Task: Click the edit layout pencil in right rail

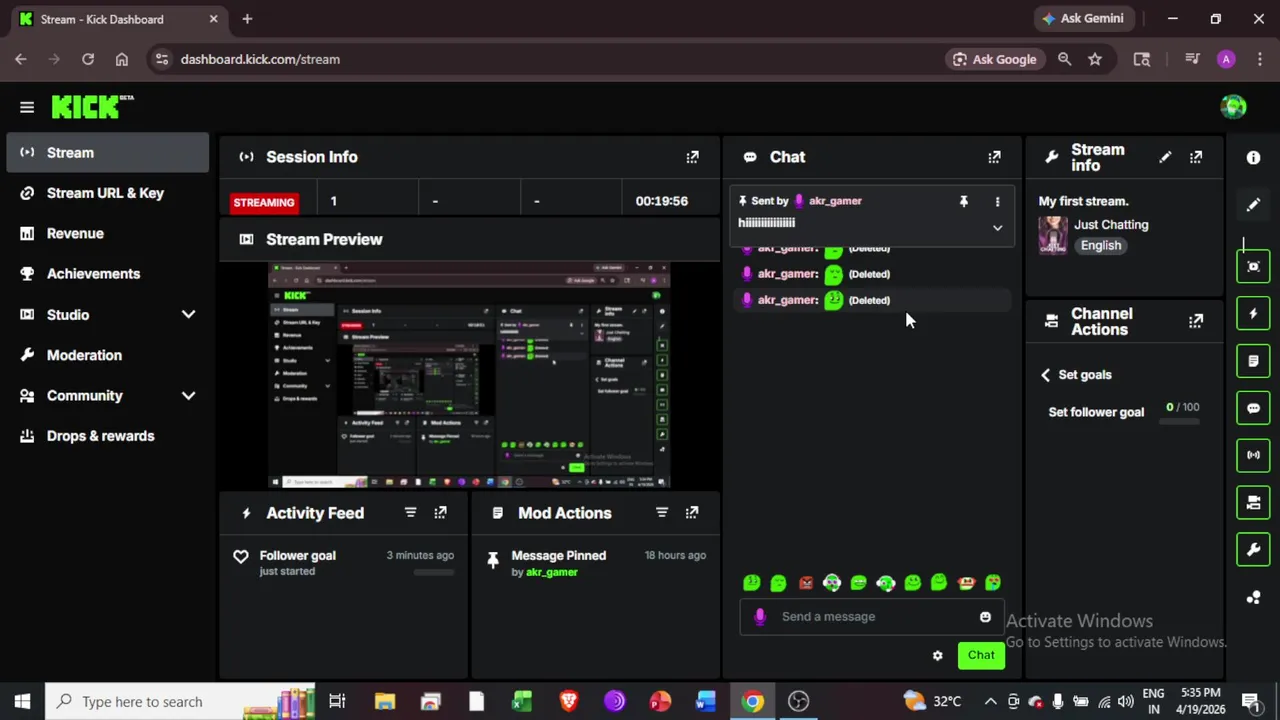Action: [1253, 205]
